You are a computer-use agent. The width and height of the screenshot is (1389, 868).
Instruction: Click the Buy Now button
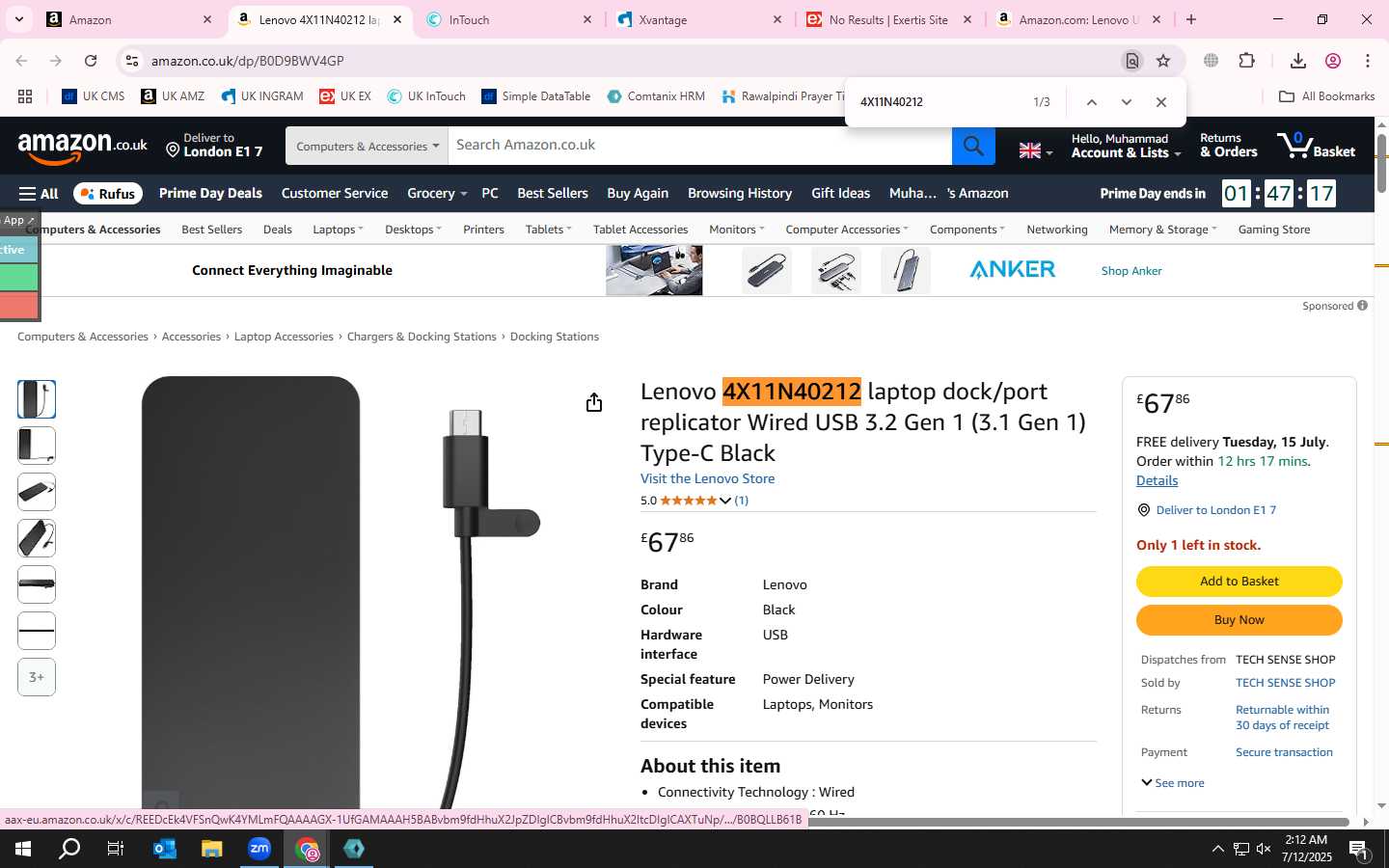pos(1239,620)
